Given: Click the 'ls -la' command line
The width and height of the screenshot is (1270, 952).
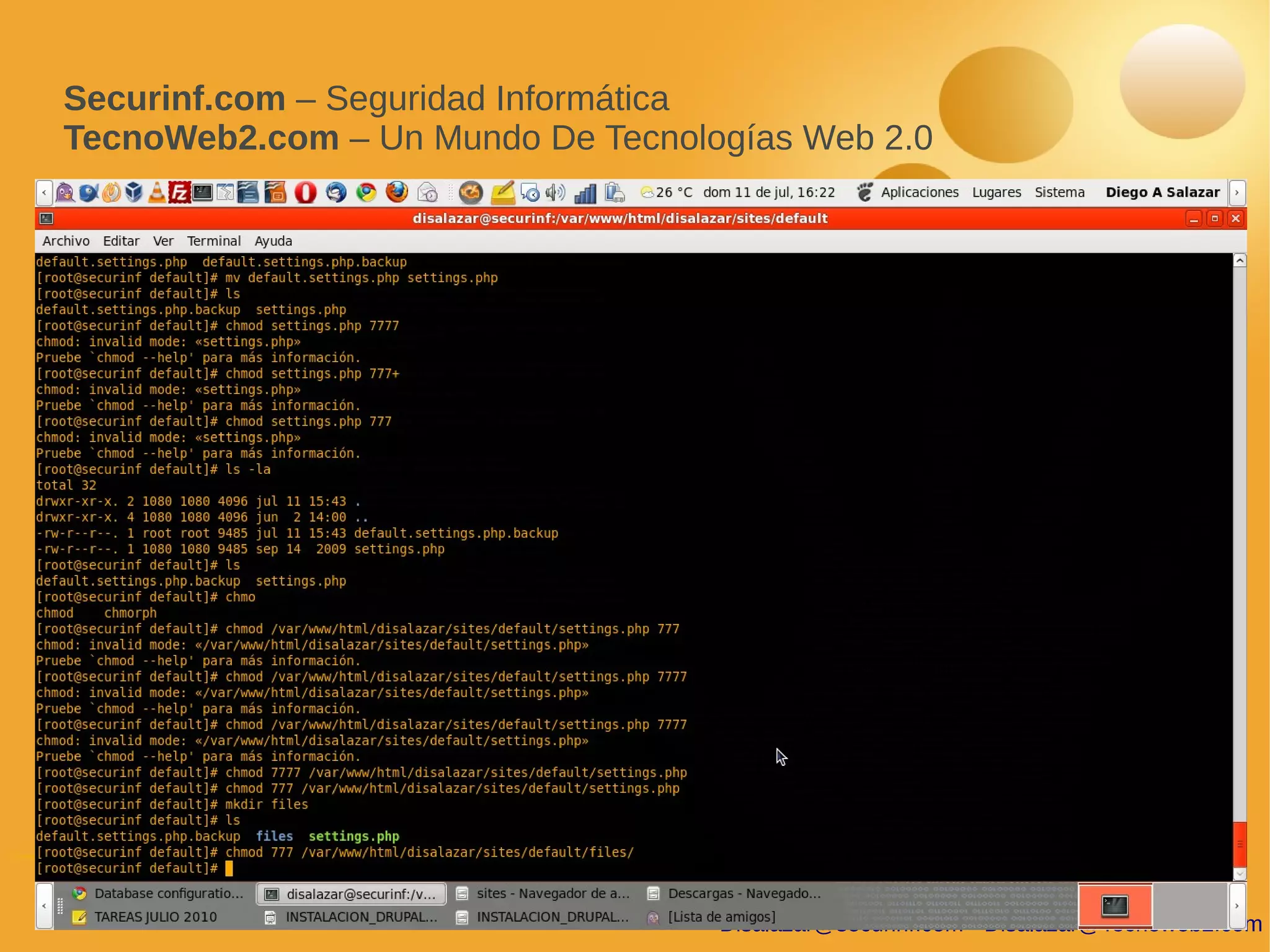Looking at the screenshot, I should (x=153, y=469).
